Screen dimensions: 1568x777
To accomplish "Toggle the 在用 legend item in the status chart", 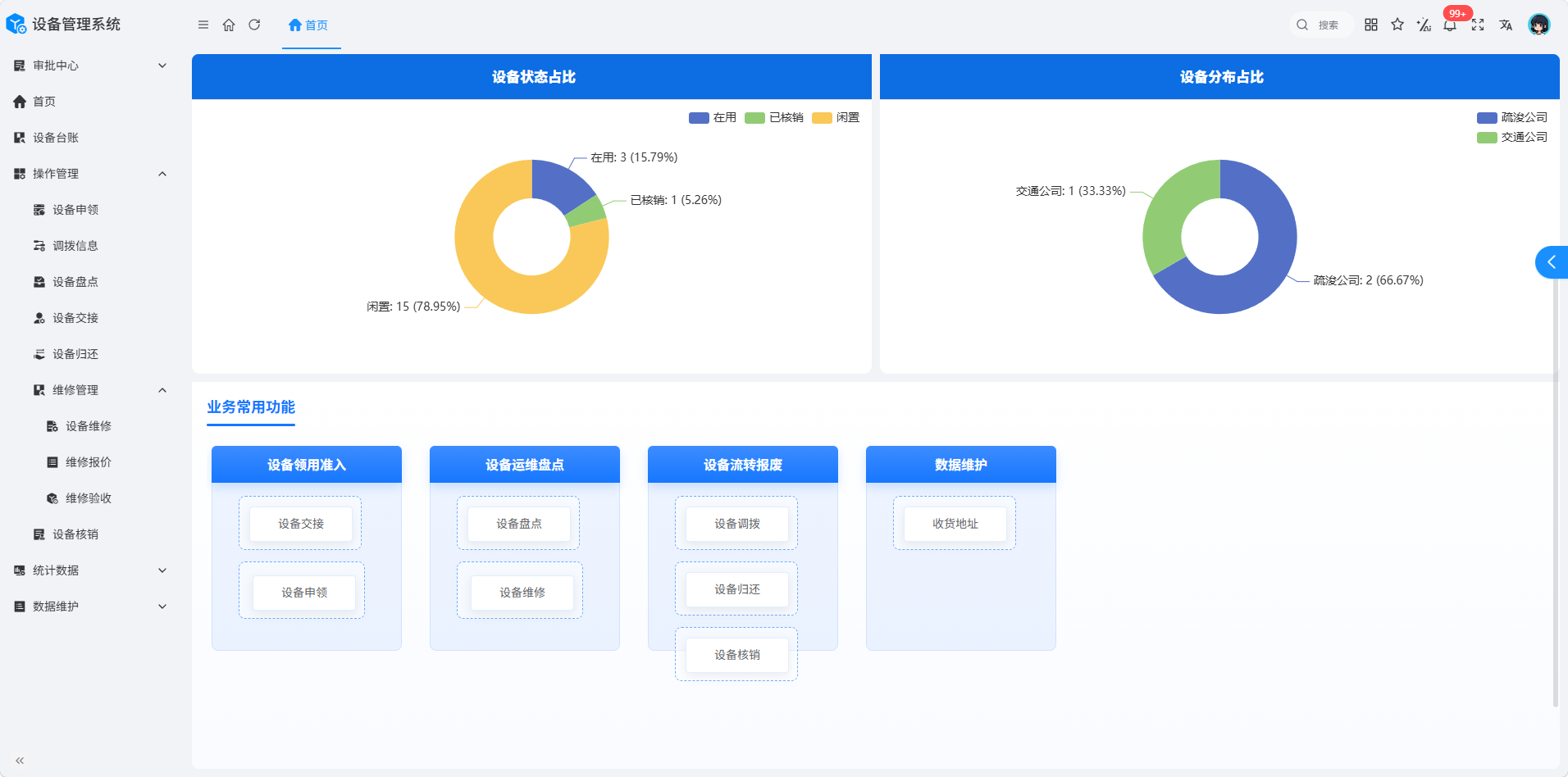I will (x=713, y=118).
